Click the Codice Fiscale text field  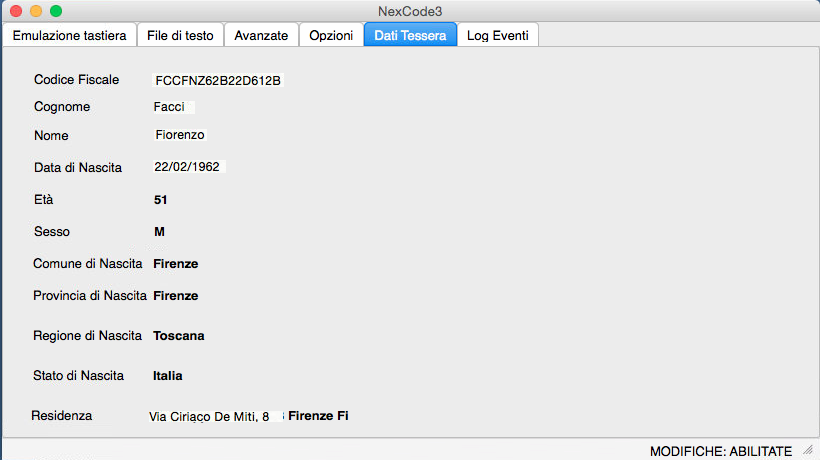click(x=218, y=80)
